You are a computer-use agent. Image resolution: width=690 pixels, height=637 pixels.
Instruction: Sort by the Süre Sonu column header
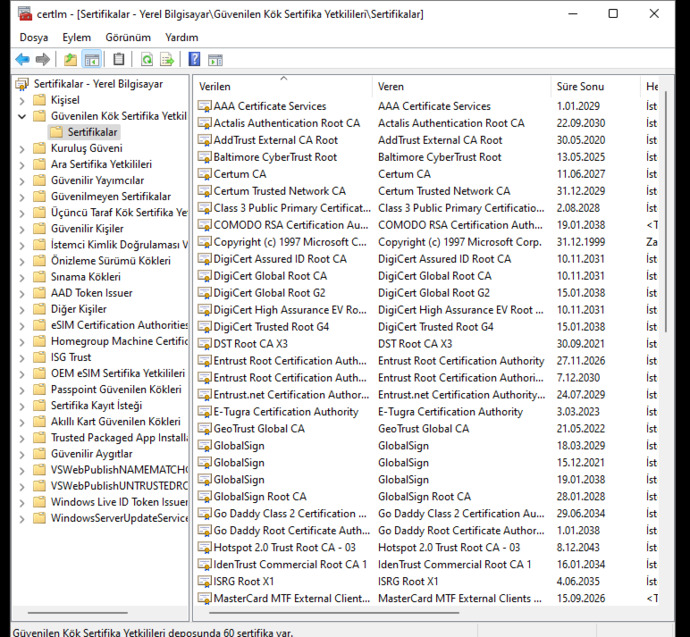point(596,86)
